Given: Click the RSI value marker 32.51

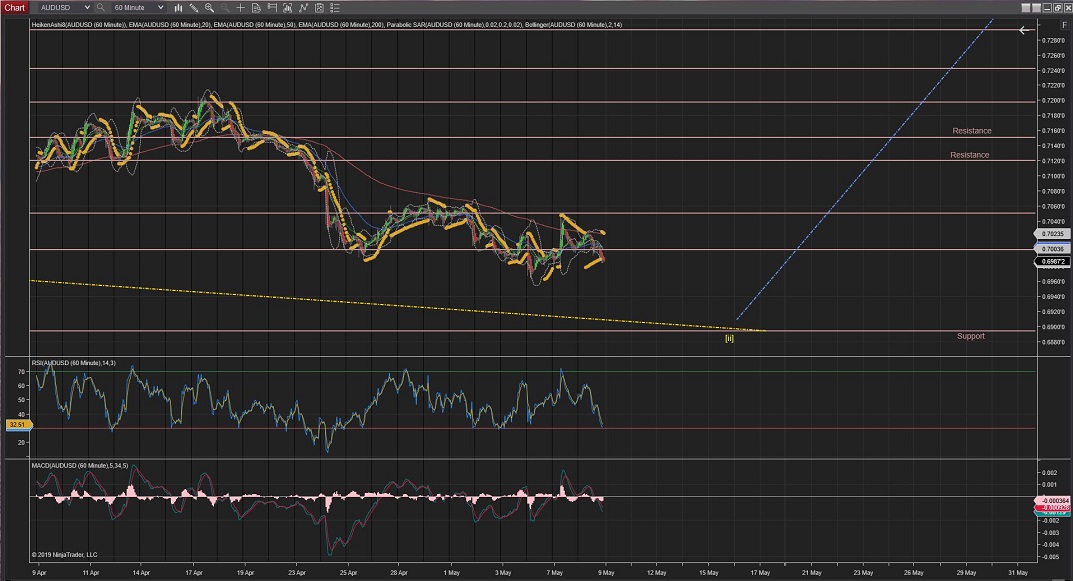Looking at the screenshot, I should tap(16, 425).
